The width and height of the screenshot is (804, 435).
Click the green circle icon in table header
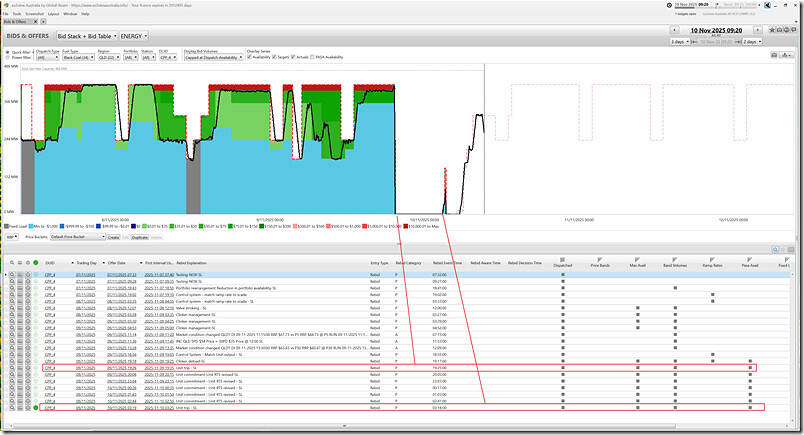pos(36,263)
